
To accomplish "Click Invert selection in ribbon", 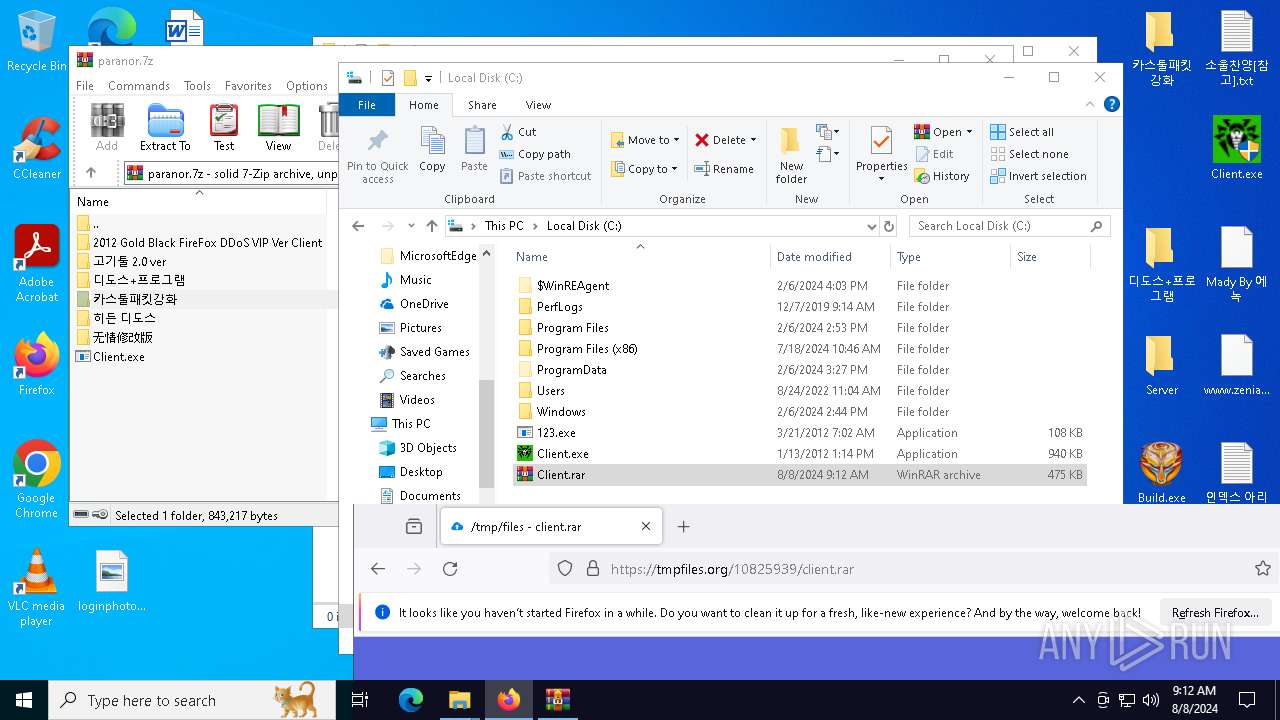I will pyautogui.click(x=1038, y=176).
